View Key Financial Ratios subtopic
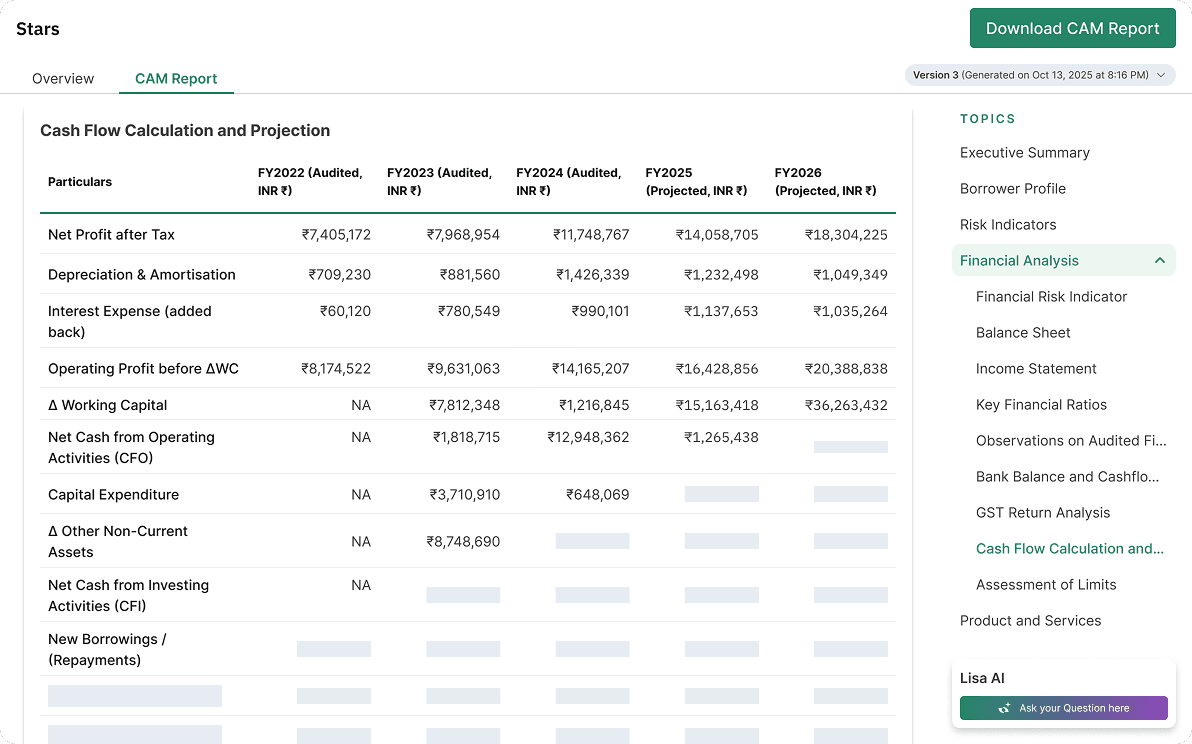Viewport: 1192px width, 744px height. 1041,404
